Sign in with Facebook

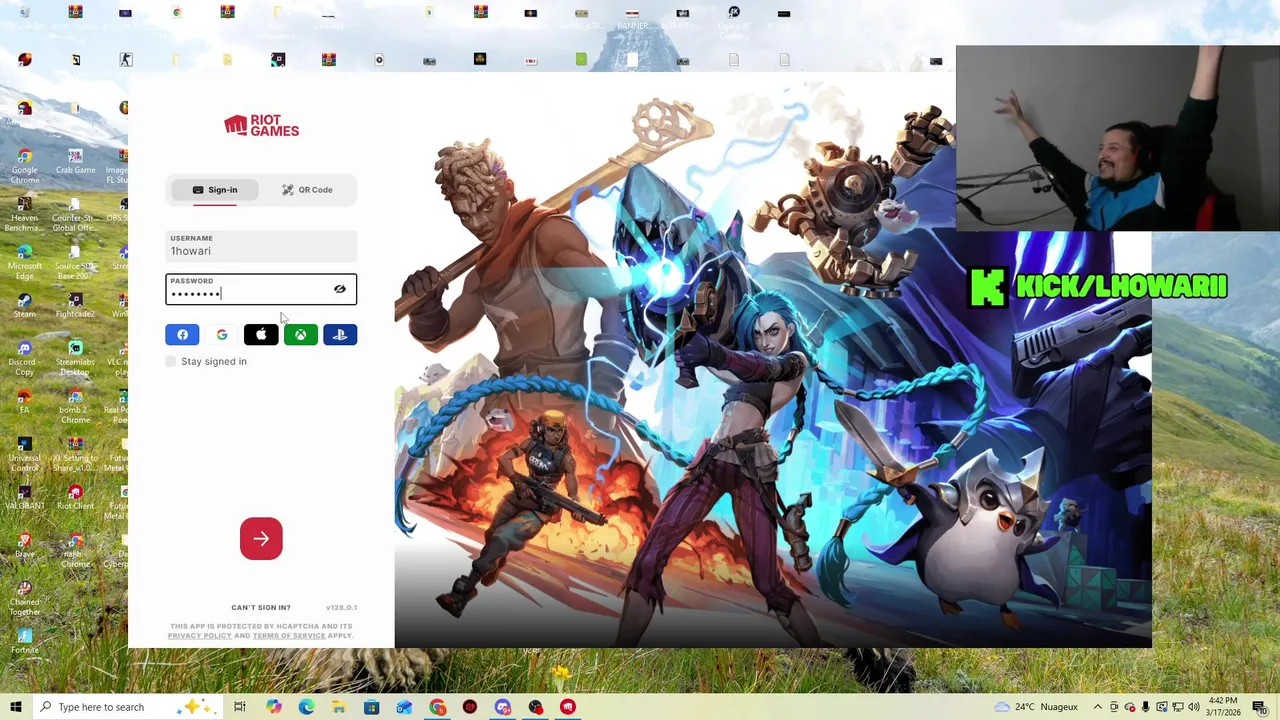(182, 335)
